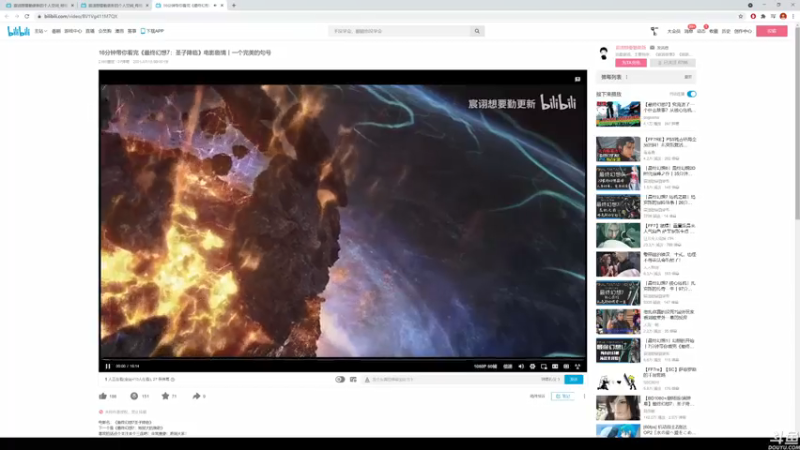Switch to the second browser tab
Image resolution: width=800 pixels, height=450 pixels.
(x=115, y=5)
